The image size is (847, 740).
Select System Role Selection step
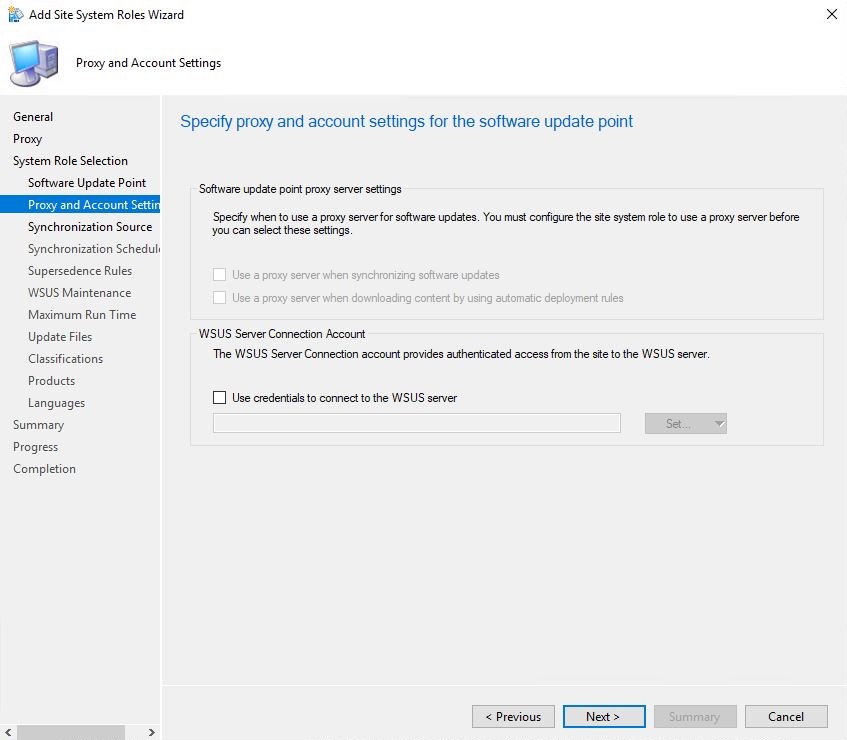coord(70,161)
